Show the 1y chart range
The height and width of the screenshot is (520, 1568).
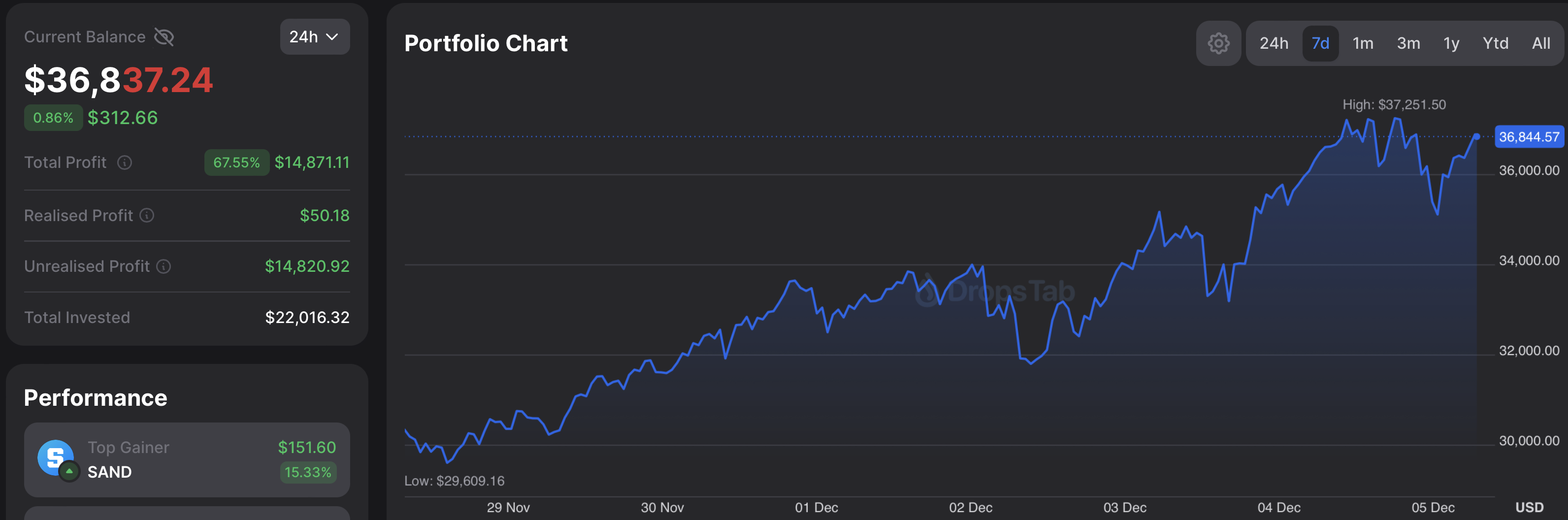(1451, 43)
